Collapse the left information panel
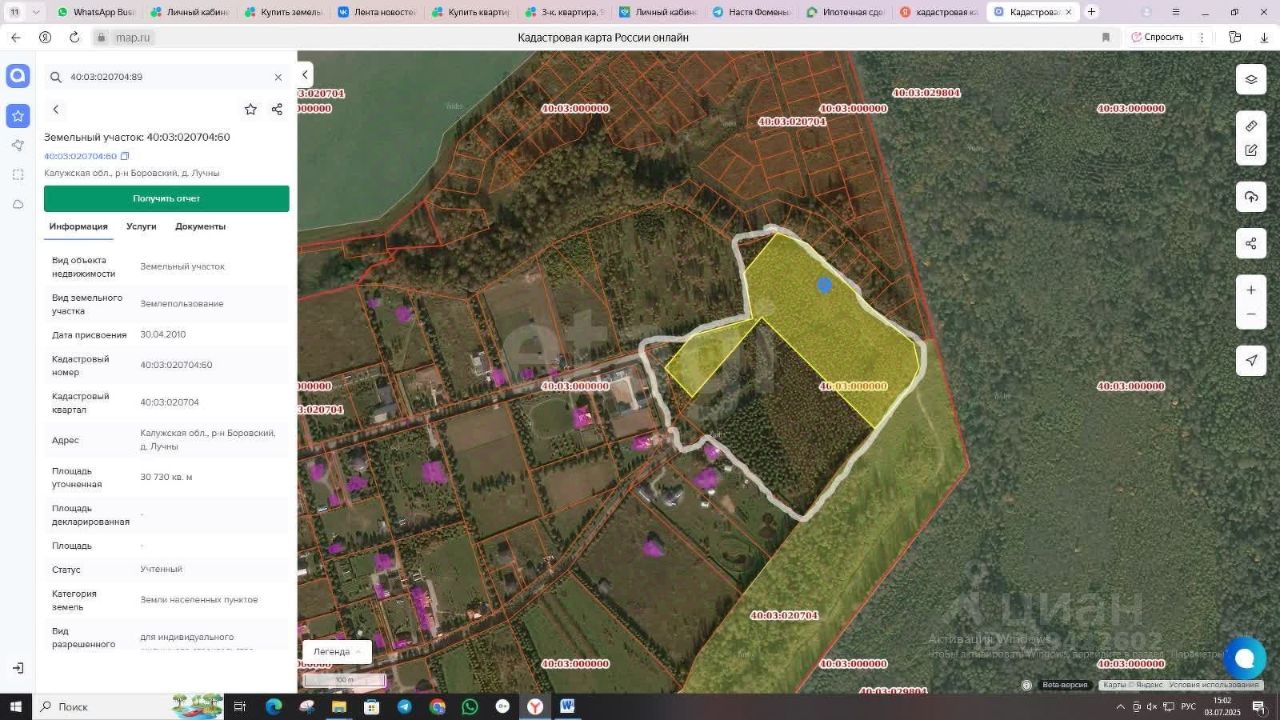This screenshot has width=1280, height=720. [305, 75]
